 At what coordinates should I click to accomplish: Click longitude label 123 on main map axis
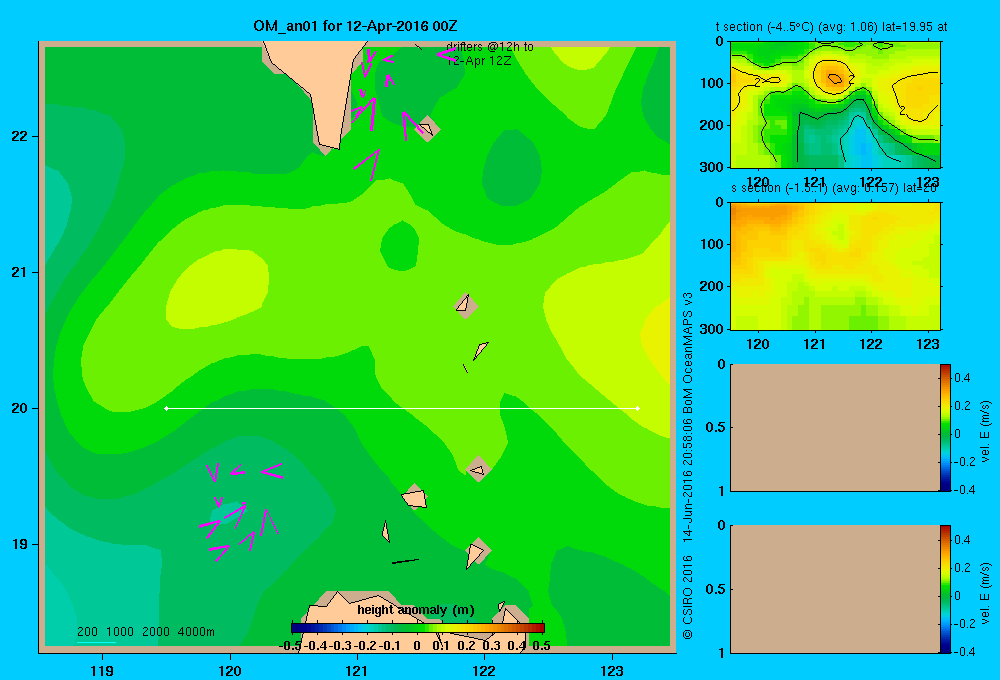pos(612,670)
